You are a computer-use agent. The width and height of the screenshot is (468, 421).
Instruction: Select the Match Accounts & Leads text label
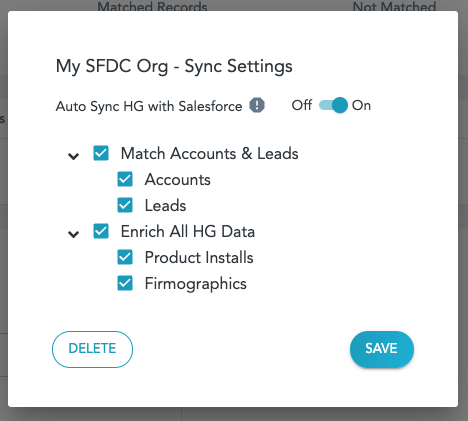point(209,154)
